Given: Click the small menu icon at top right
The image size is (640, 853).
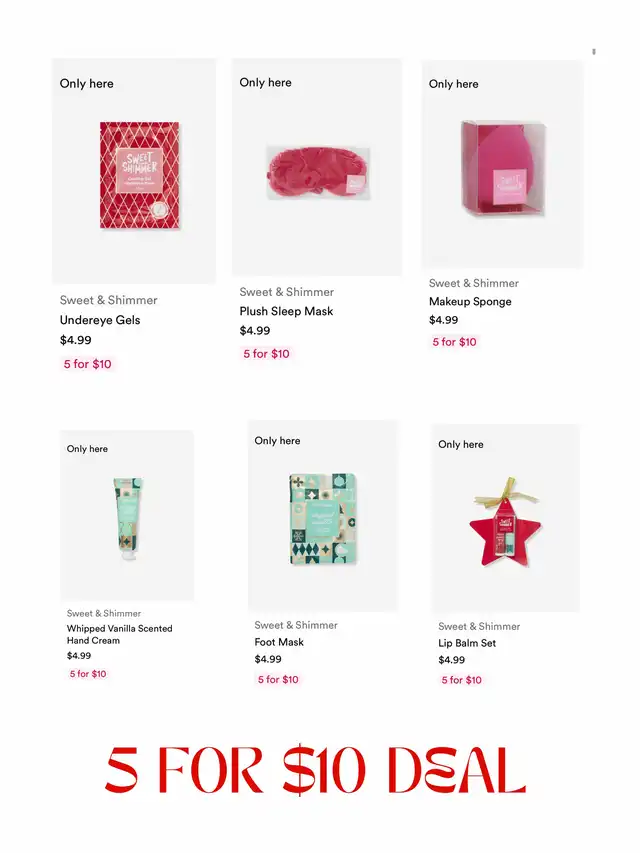Looking at the screenshot, I should [x=594, y=52].
